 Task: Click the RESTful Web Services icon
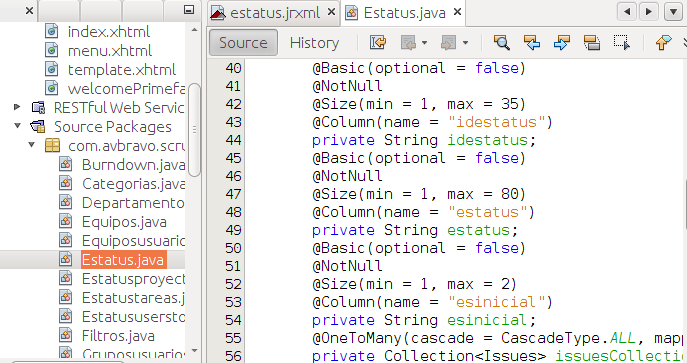click(38, 108)
